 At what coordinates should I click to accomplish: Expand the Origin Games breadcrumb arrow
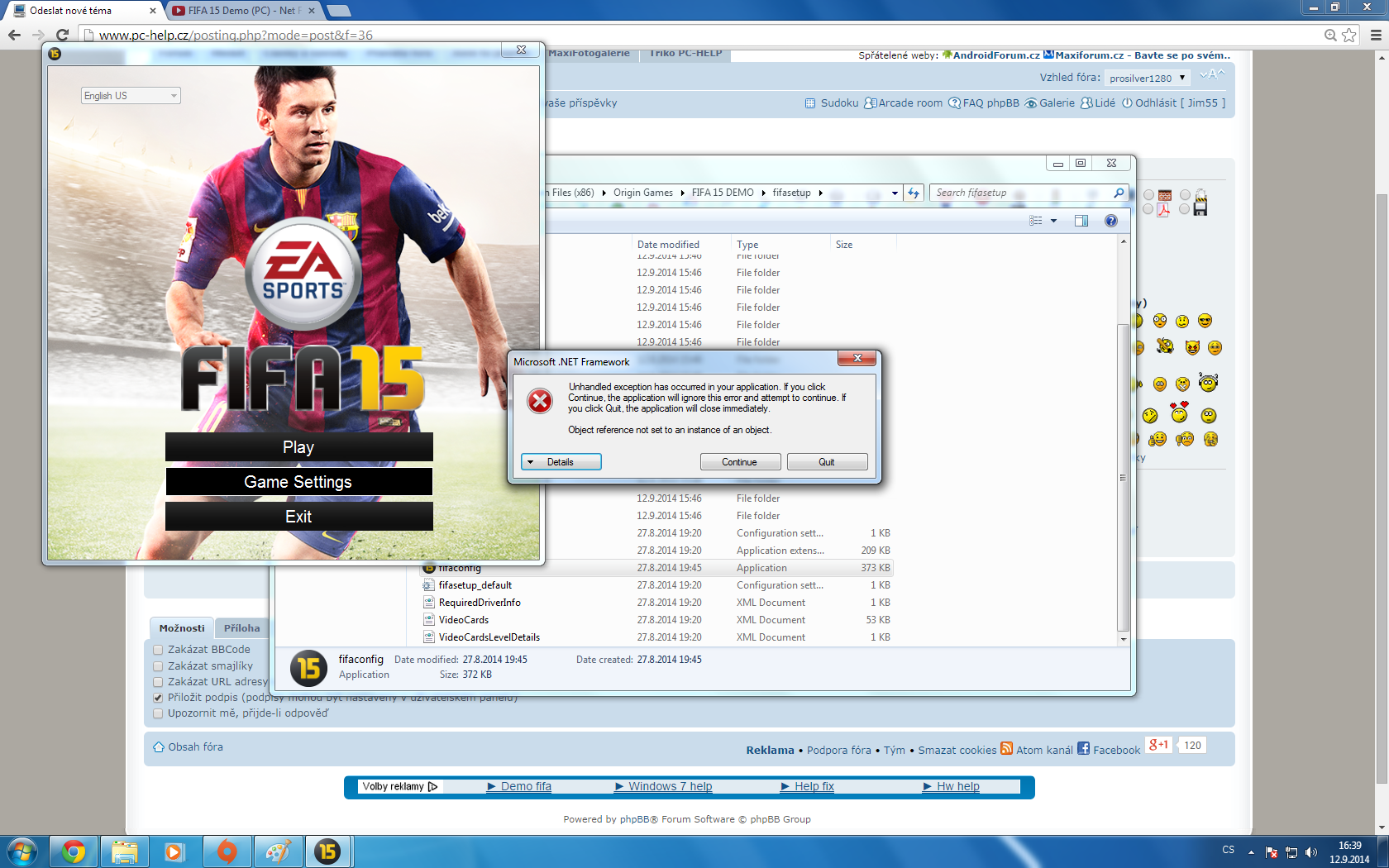(682, 193)
